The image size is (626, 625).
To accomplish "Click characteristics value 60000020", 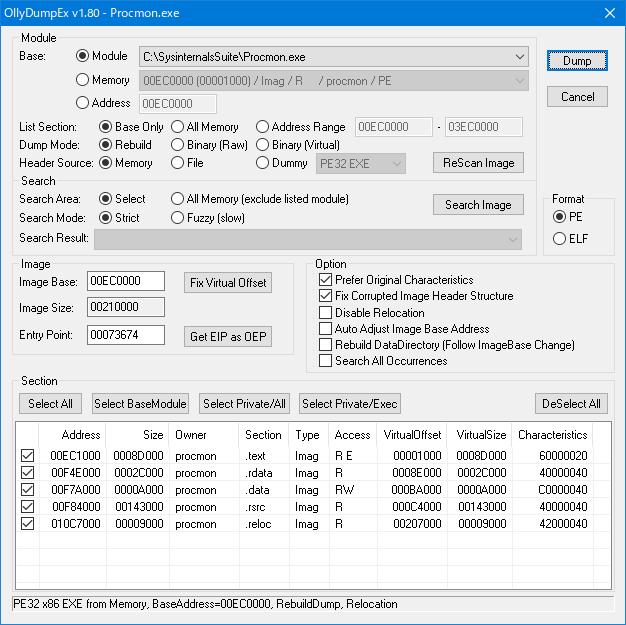I will pyautogui.click(x=563, y=456).
